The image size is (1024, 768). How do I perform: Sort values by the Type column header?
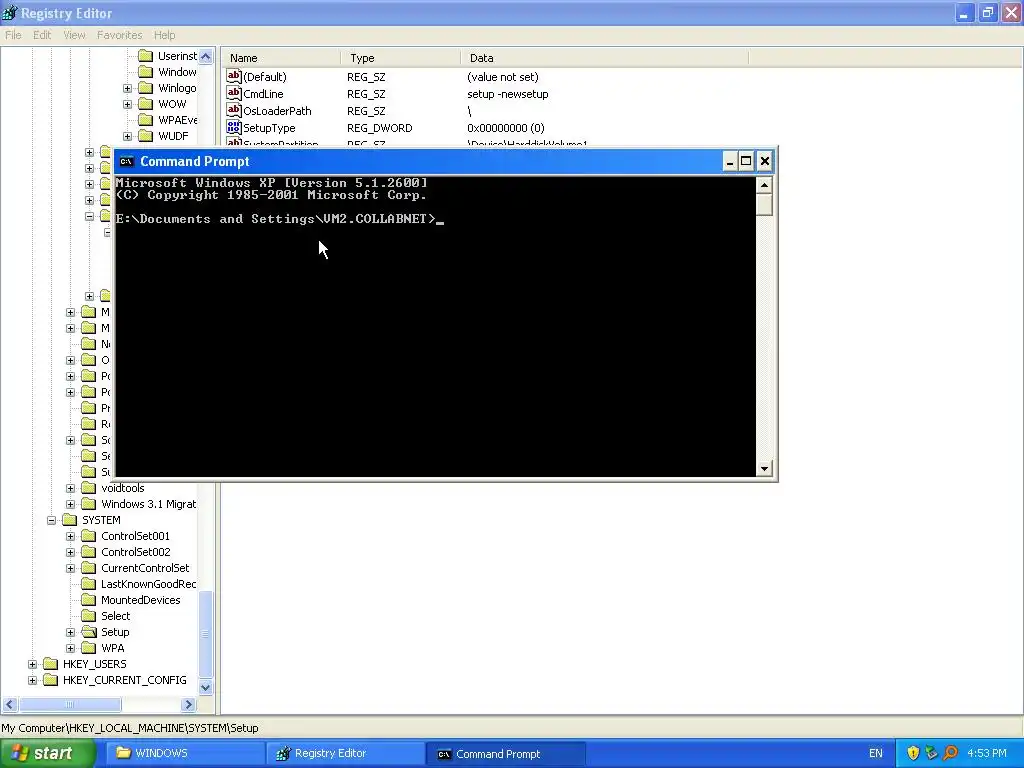tap(400, 58)
